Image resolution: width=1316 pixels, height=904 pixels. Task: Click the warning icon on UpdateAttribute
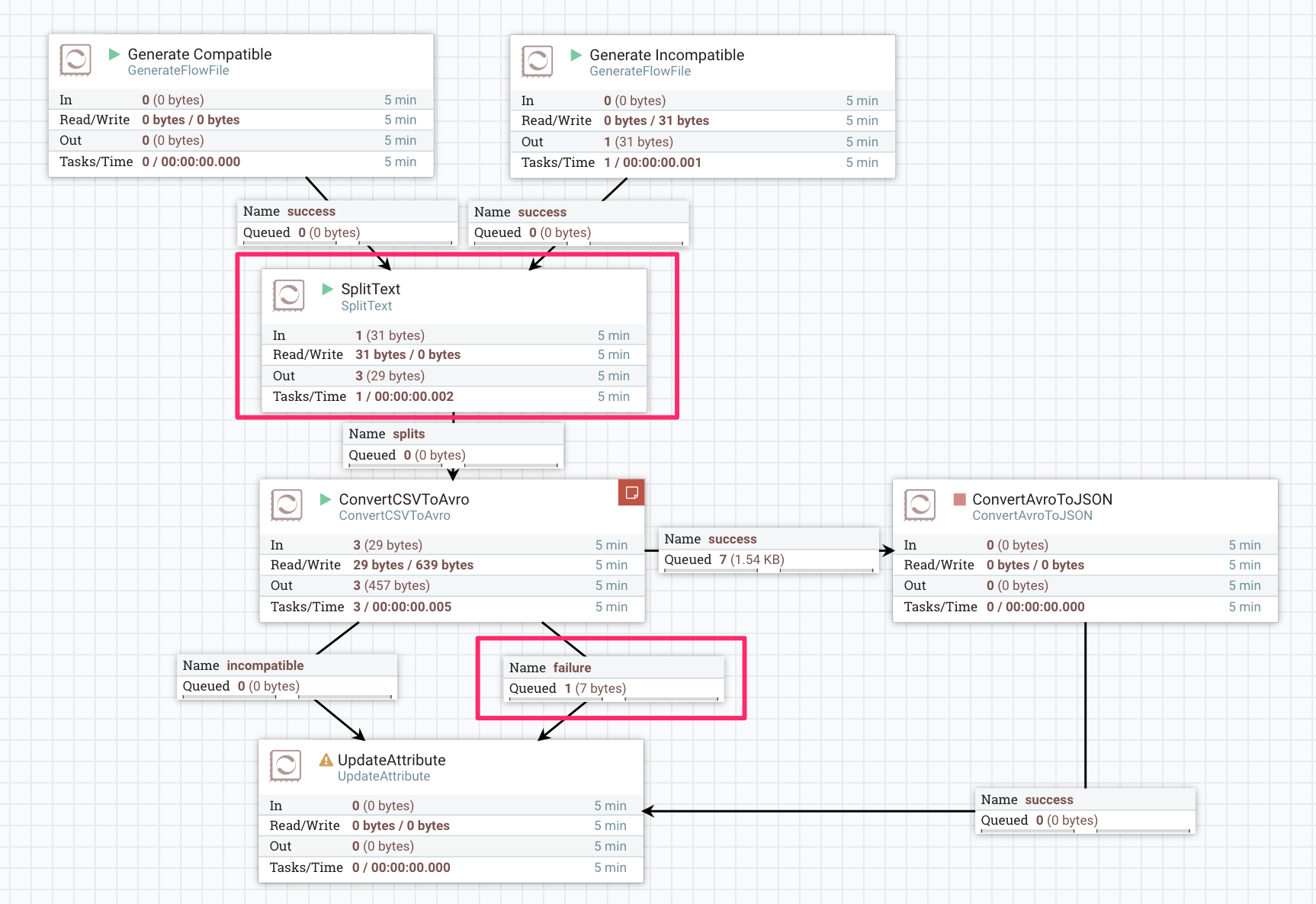(325, 759)
